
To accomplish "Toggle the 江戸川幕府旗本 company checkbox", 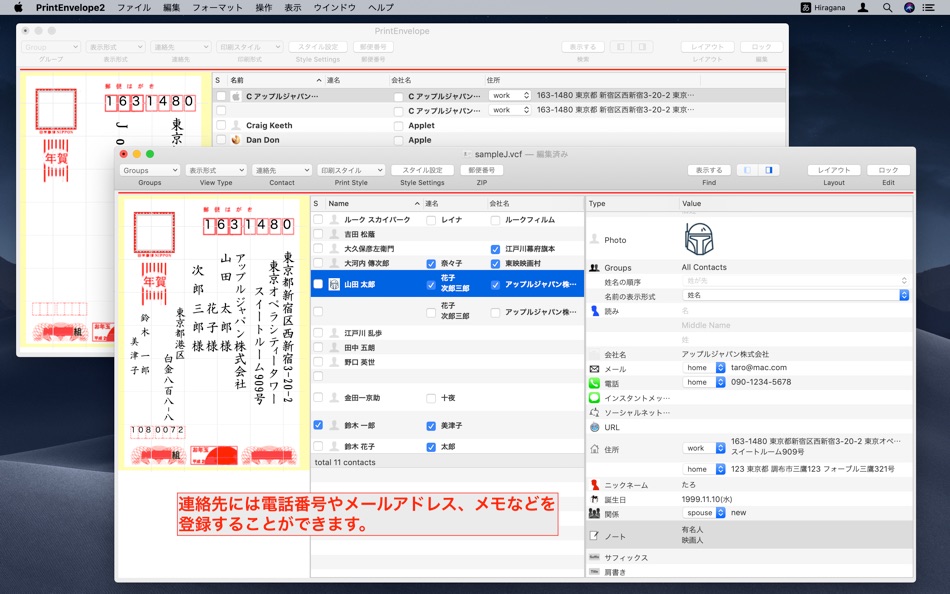I will click(495, 249).
